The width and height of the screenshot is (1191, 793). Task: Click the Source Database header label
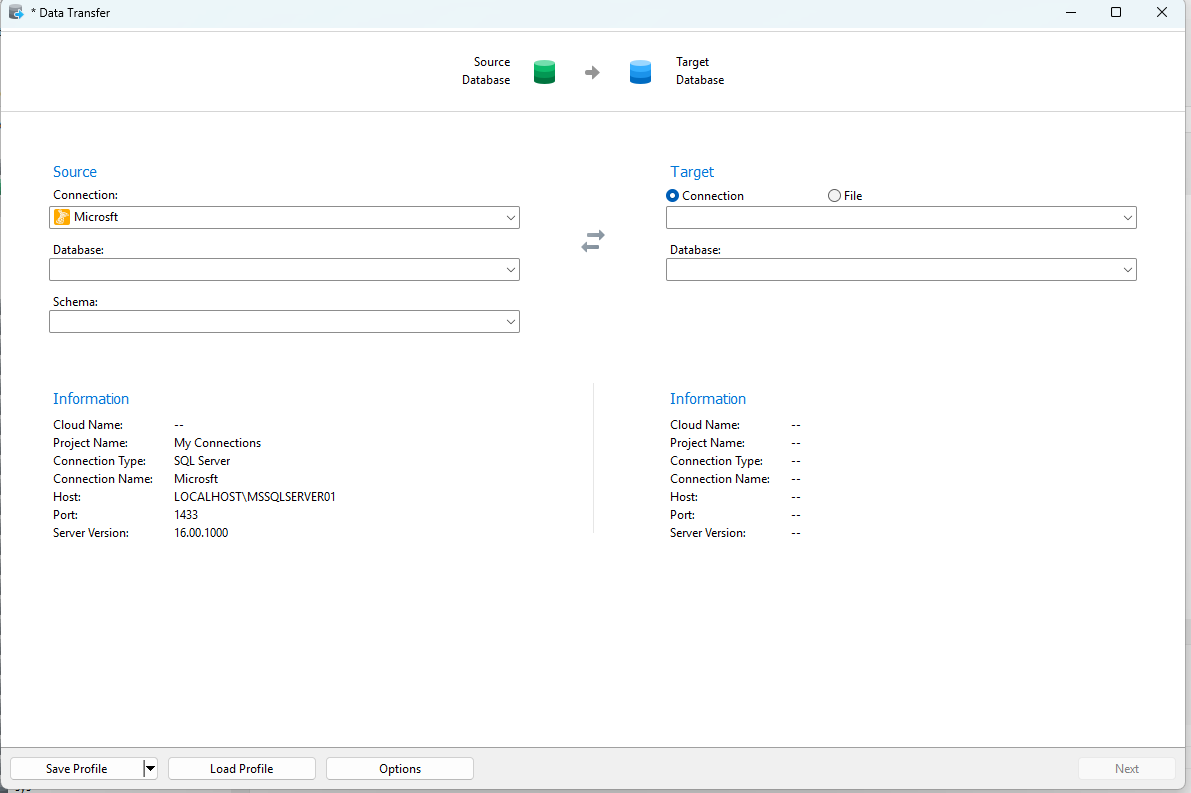coord(486,71)
